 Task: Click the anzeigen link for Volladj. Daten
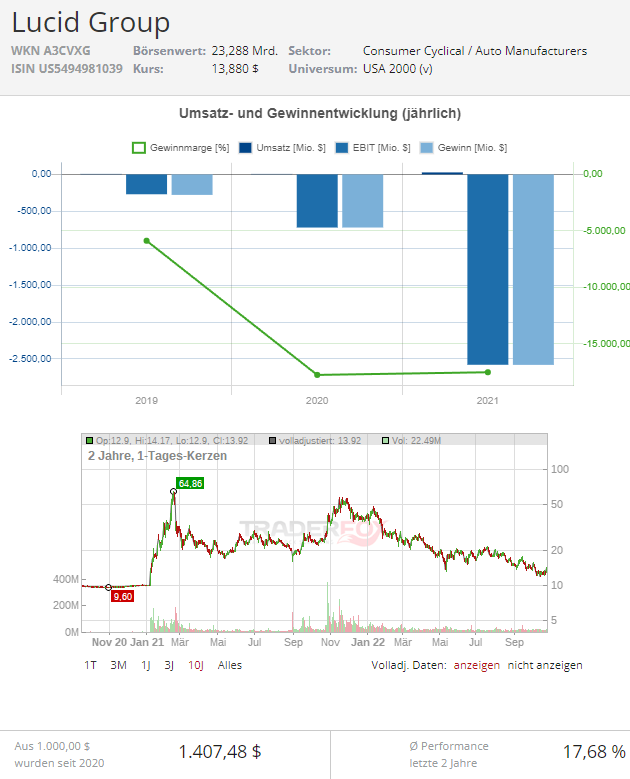(476, 665)
